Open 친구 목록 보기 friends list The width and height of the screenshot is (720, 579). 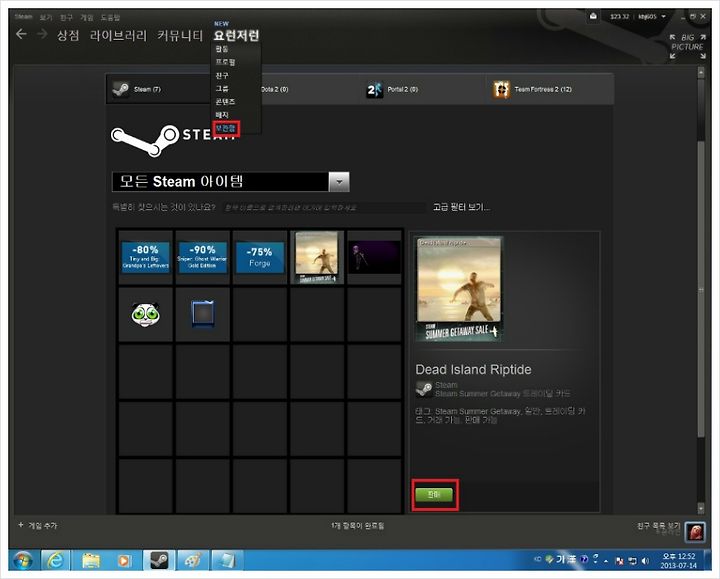point(658,526)
